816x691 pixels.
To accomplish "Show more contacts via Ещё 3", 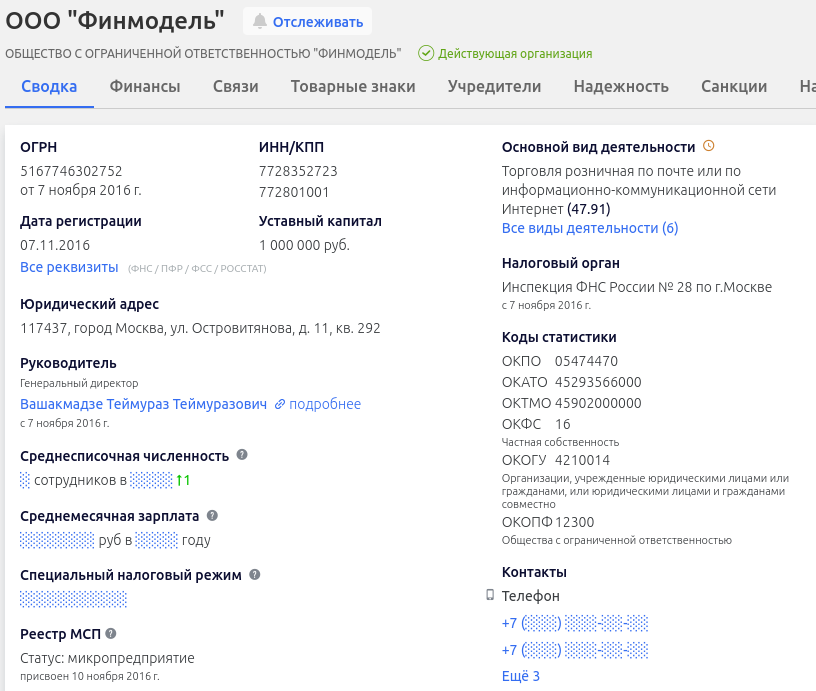I will [521, 676].
